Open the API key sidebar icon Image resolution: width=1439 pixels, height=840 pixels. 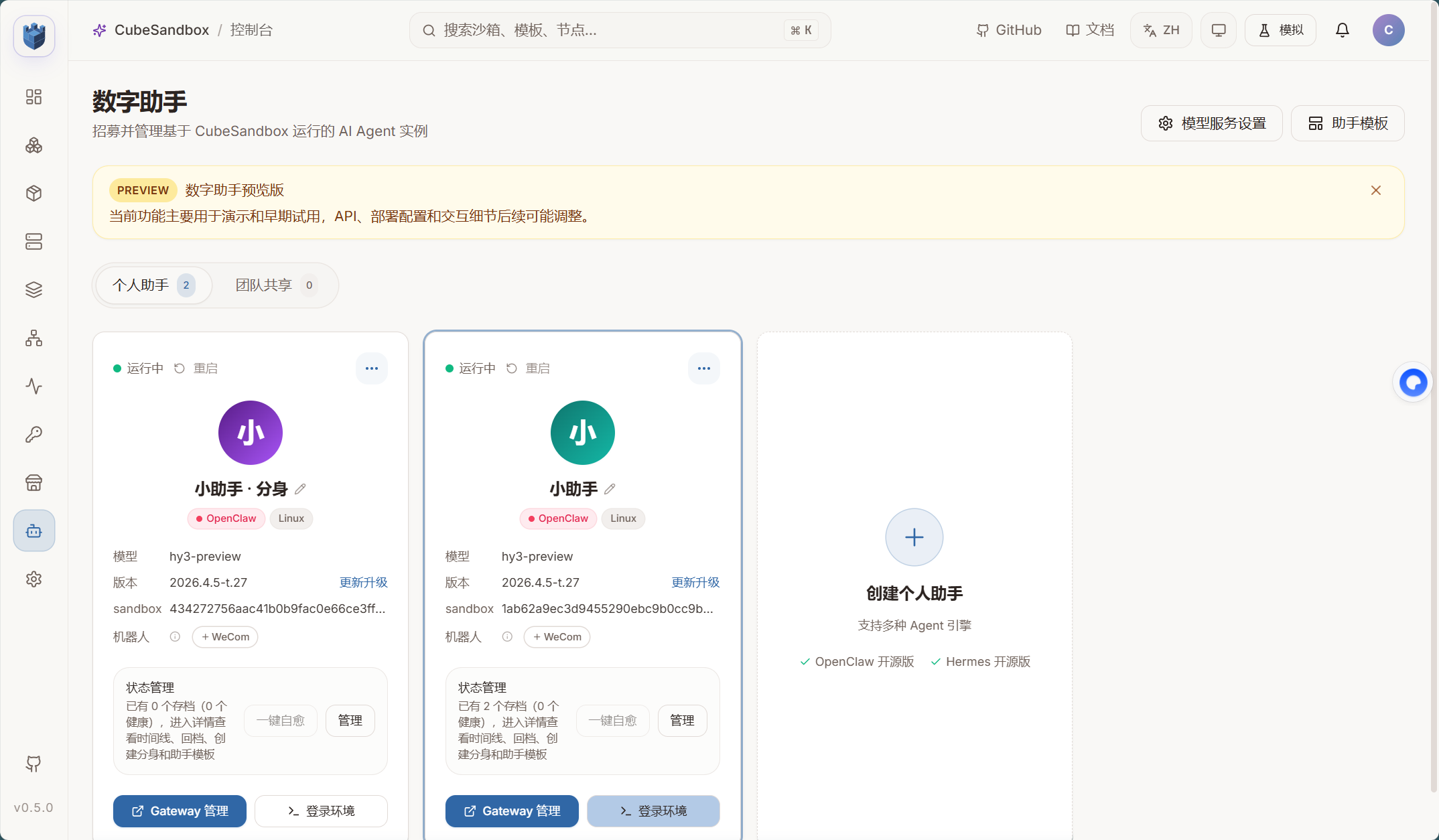33,435
